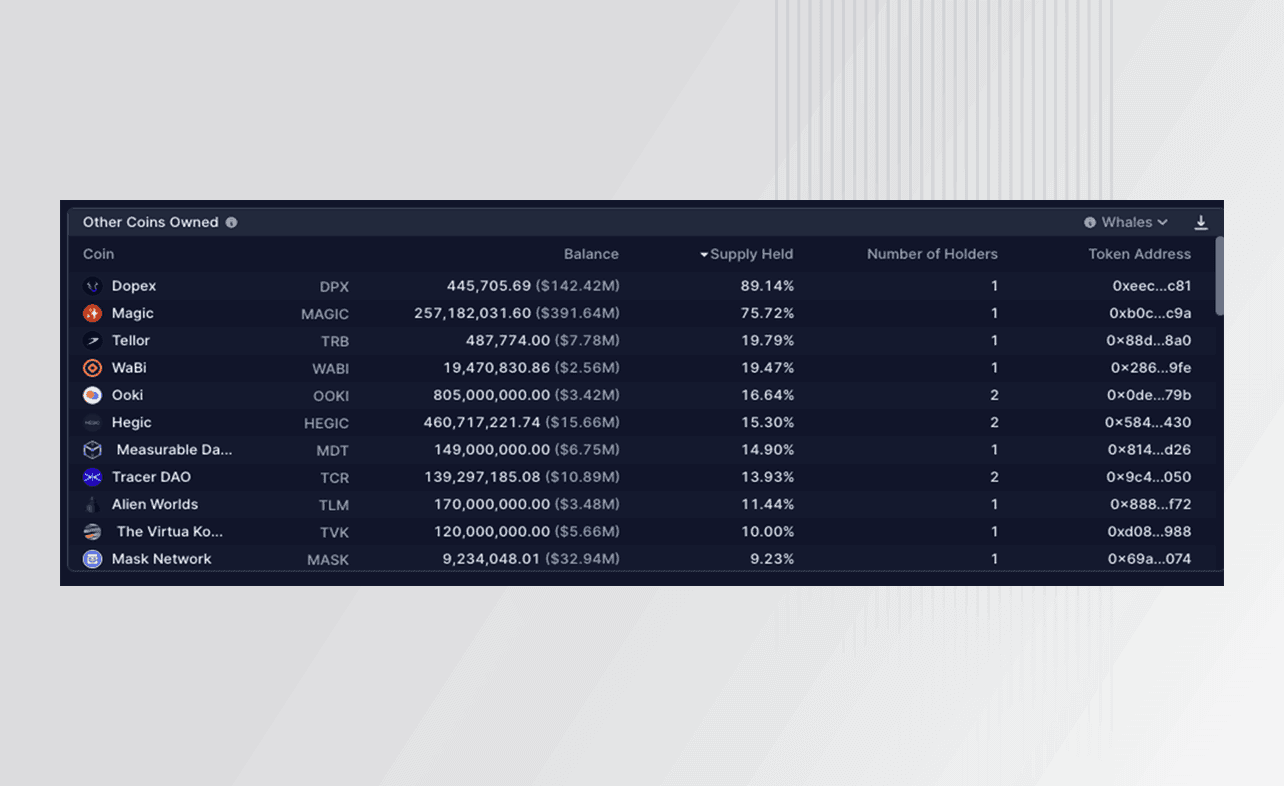
Task: Click the MDT ticker symbol
Action: click(x=333, y=451)
